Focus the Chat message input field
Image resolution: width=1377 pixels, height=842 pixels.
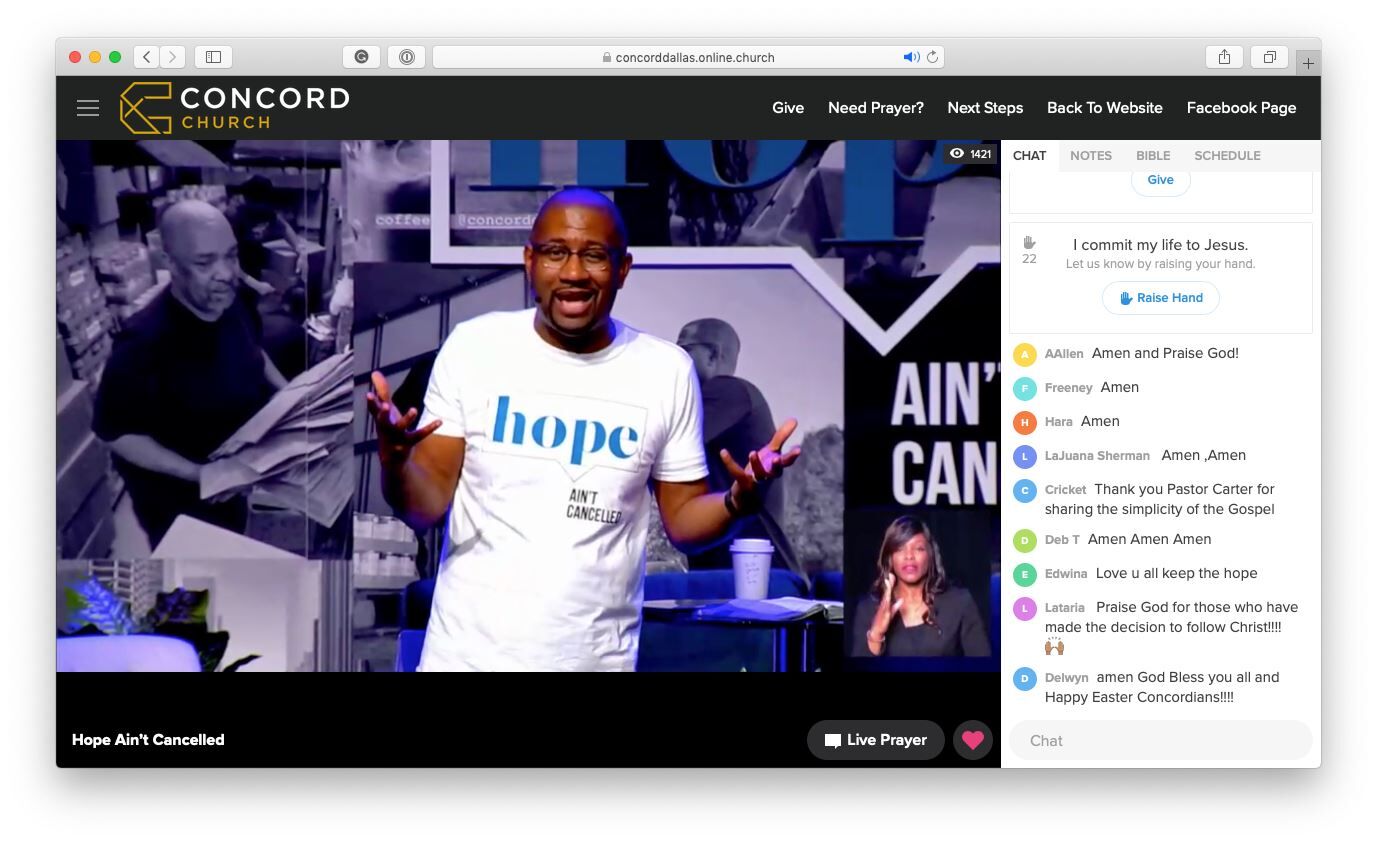(1160, 740)
